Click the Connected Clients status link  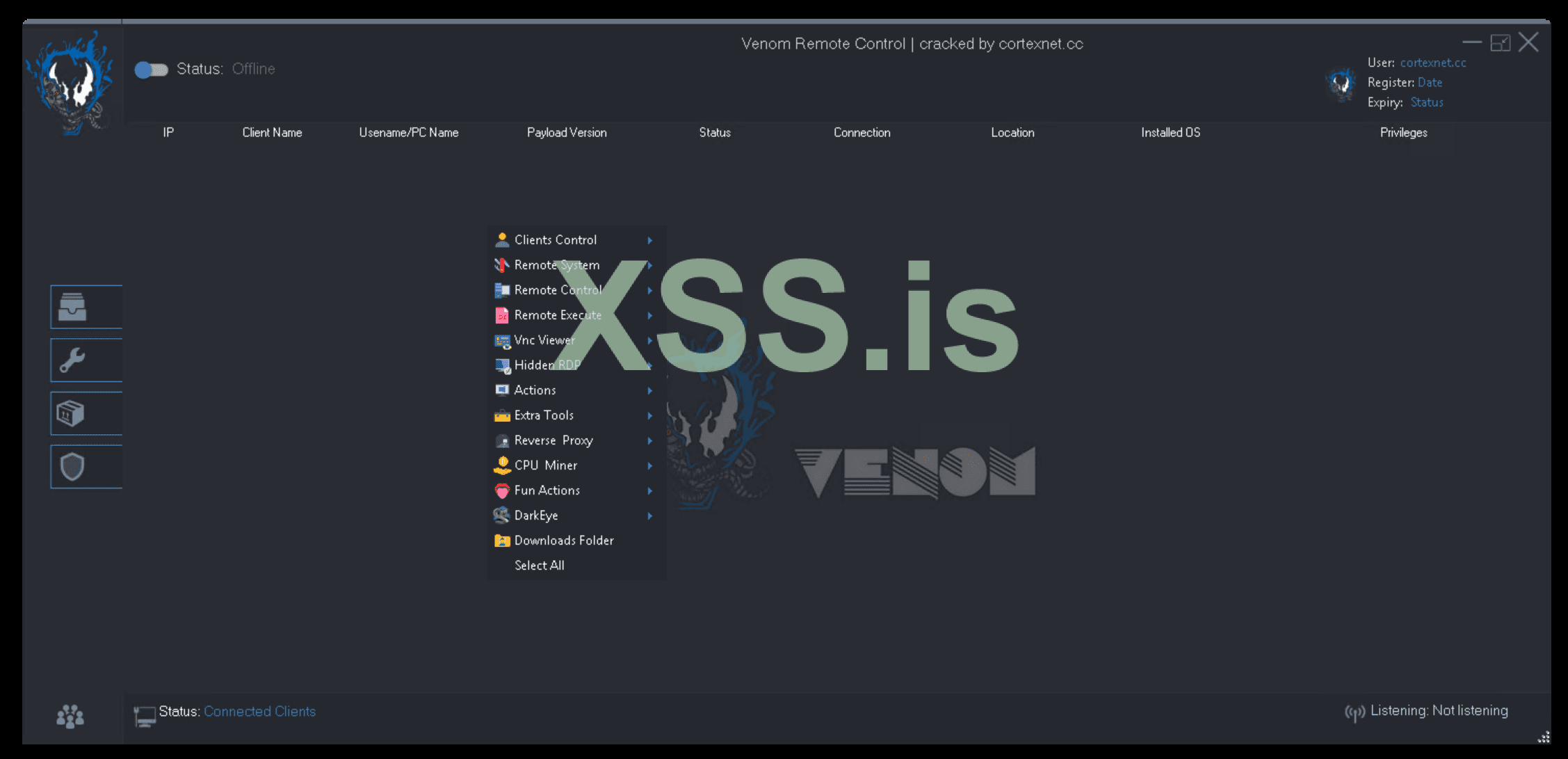click(259, 712)
